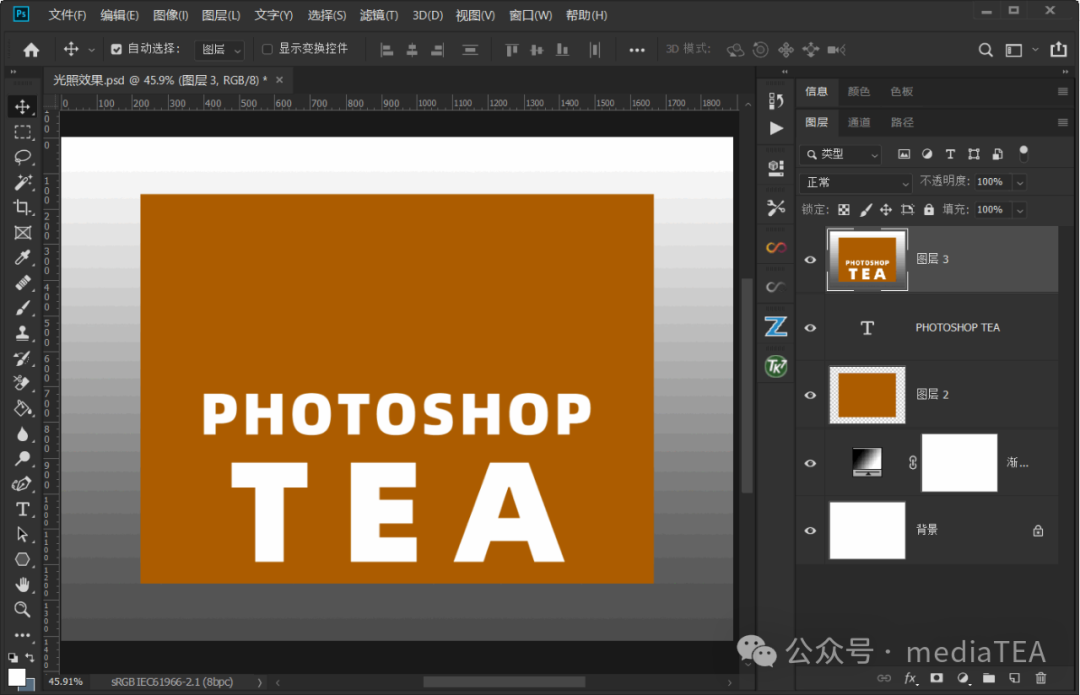Image resolution: width=1080 pixels, height=695 pixels.
Task: Toggle the auto-select checkbox
Action: pos(116,49)
